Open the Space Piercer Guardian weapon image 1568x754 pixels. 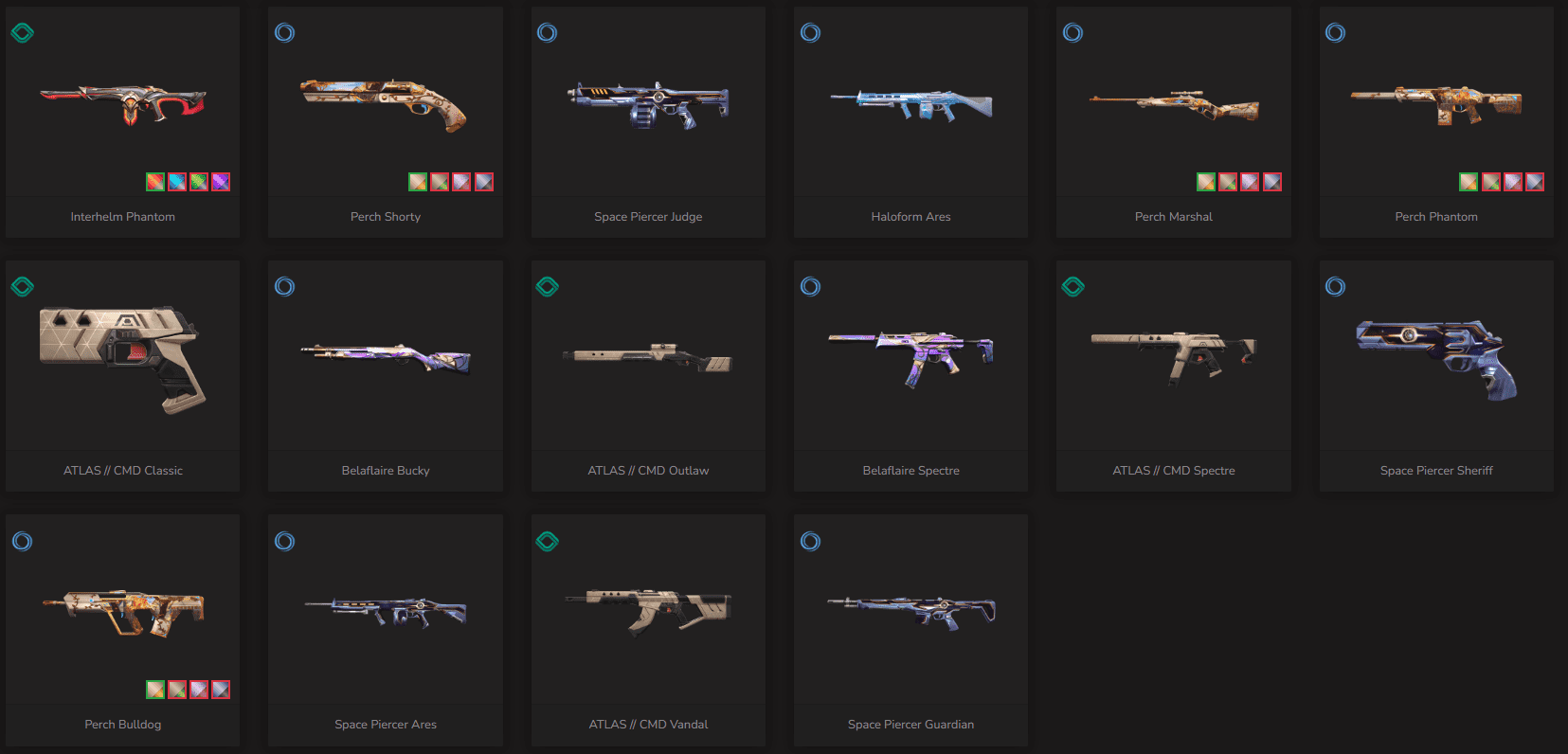pyautogui.click(x=911, y=612)
